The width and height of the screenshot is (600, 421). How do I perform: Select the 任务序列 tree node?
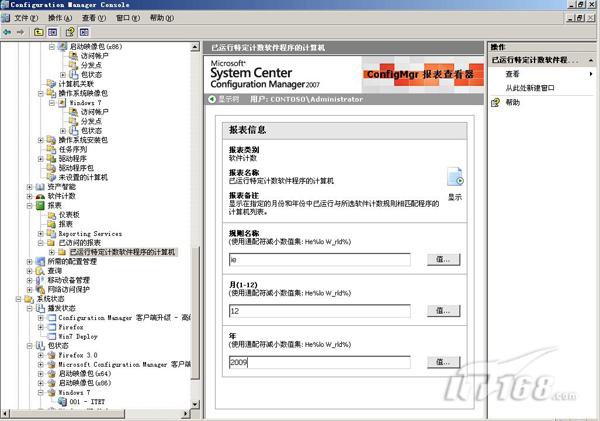73,149
